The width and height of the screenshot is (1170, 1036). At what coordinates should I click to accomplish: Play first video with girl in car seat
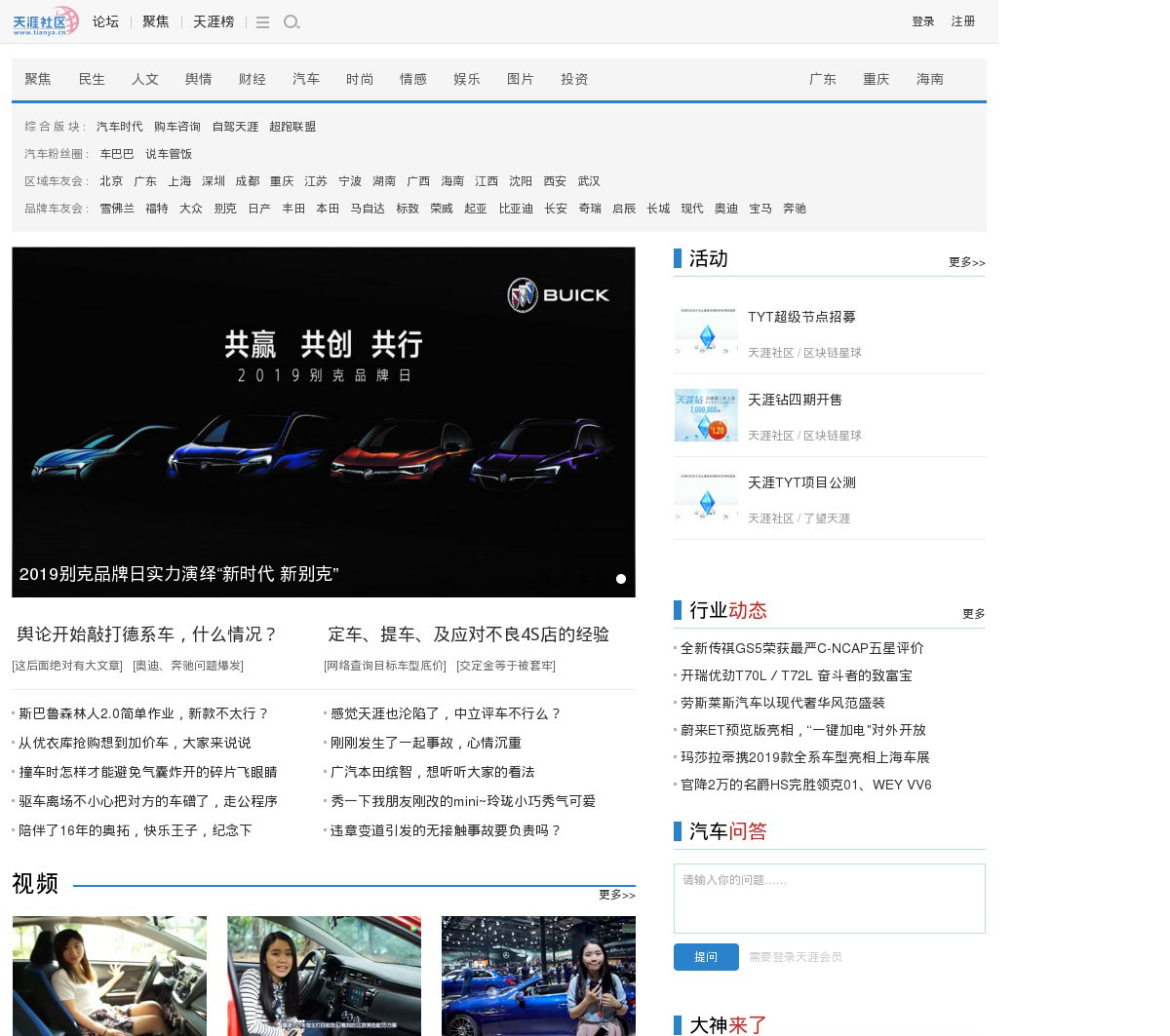(109, 976)
